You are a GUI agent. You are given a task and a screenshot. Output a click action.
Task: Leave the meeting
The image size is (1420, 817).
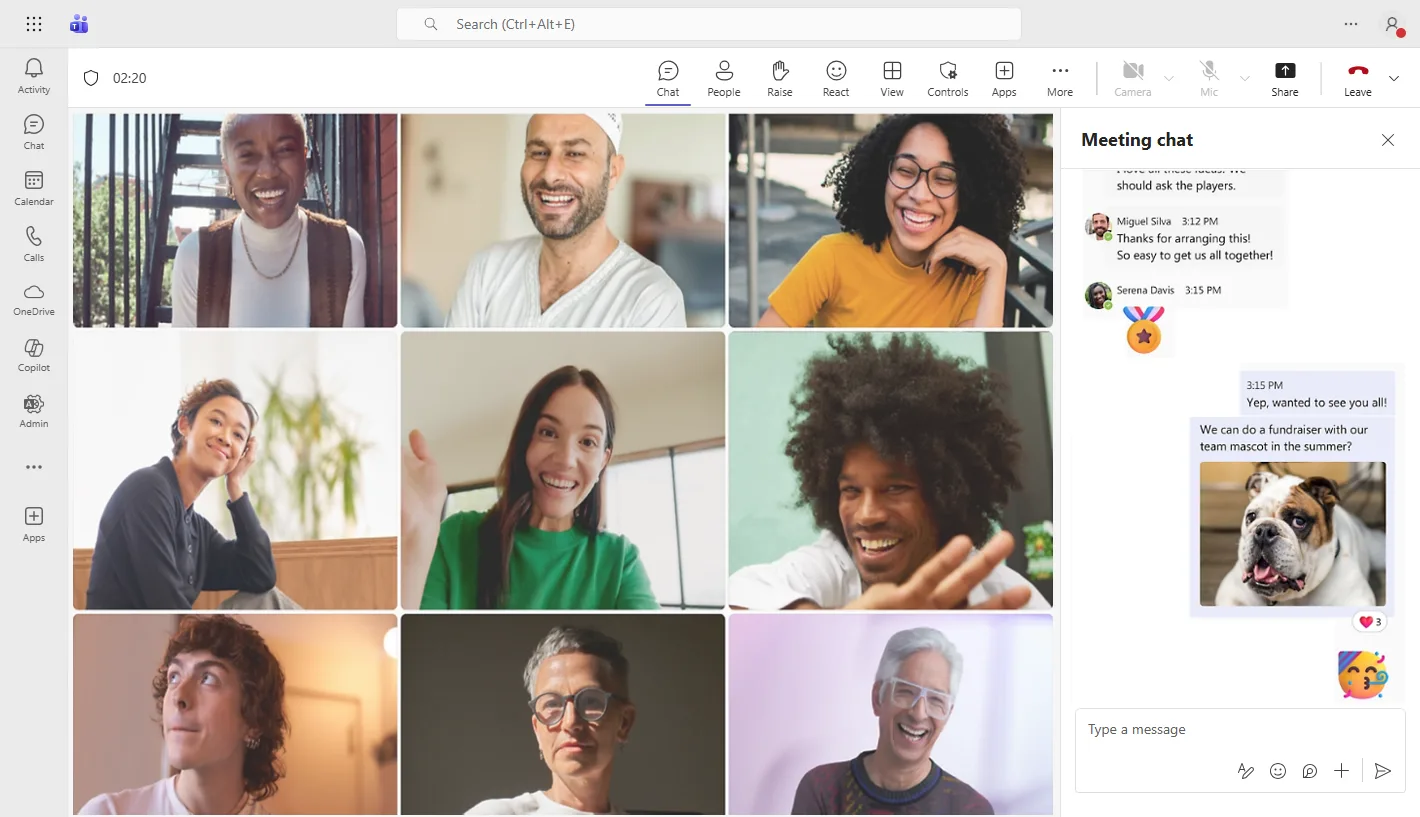pyautogui.click(x=1357, y=78)
